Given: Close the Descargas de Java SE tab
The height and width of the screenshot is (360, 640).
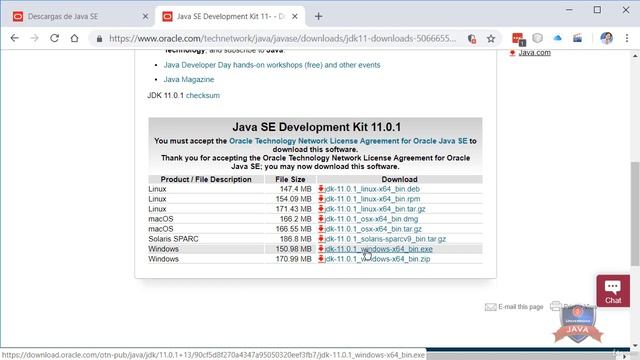Looking at the screenshot, I should click(145, 16).
